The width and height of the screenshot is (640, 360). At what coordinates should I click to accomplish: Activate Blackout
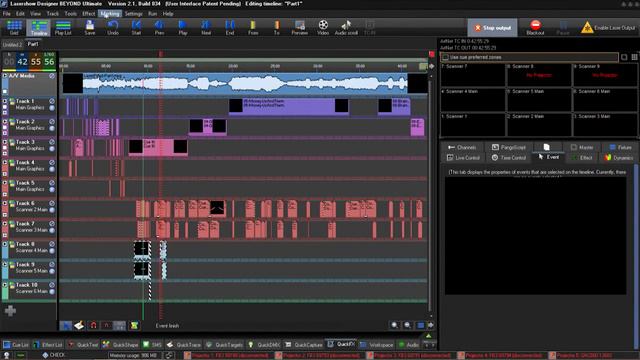(x=535, y=28)
